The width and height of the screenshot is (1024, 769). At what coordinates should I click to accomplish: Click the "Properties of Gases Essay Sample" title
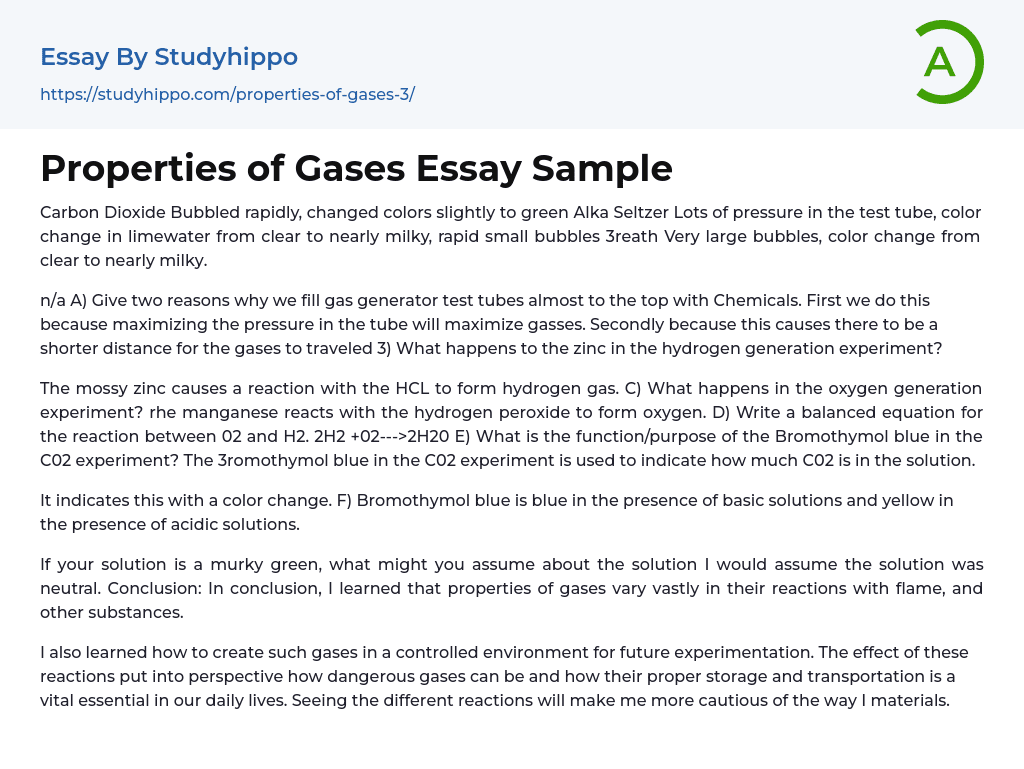pyautogui.click(x=356, y=168)
